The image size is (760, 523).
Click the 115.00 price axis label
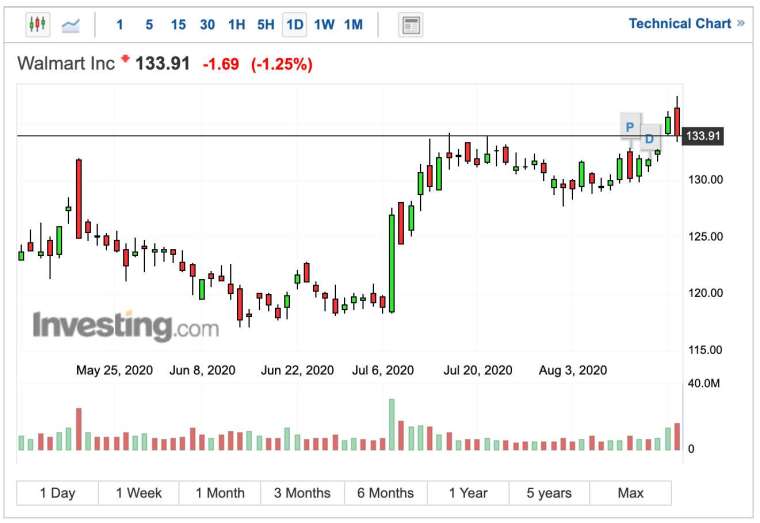(x=705, y=349)
